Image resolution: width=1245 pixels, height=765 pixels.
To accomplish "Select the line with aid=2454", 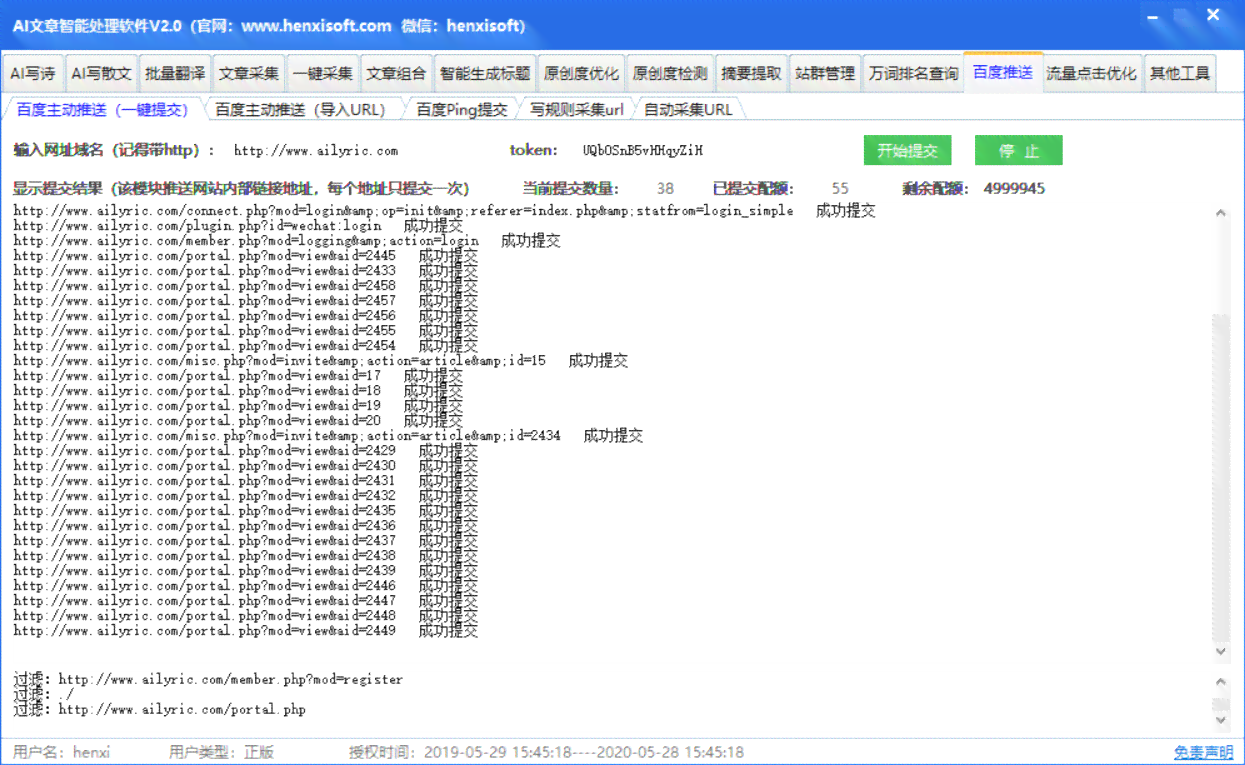I will (x=246, y=346).
